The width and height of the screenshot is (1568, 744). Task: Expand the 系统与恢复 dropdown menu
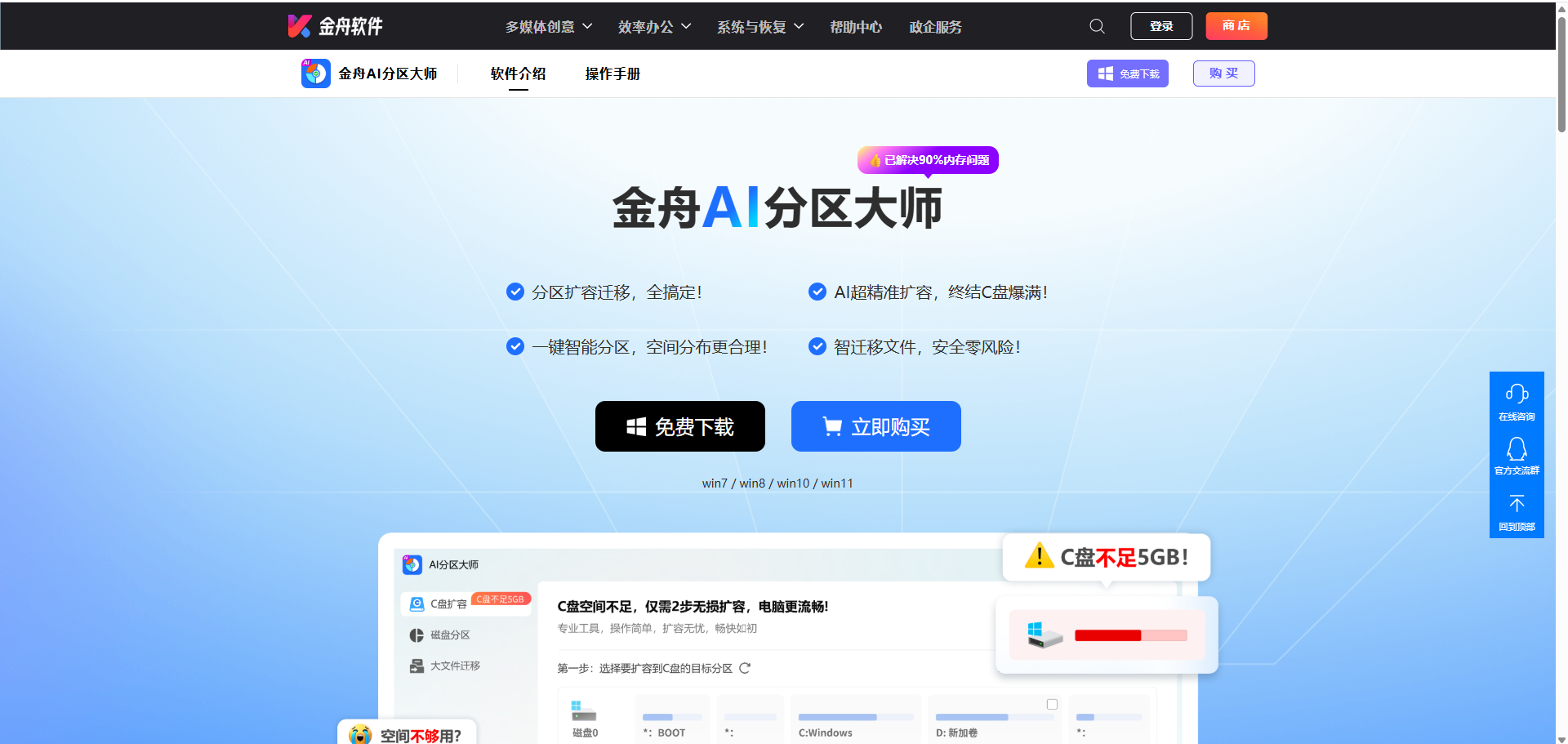click(759, 26)
